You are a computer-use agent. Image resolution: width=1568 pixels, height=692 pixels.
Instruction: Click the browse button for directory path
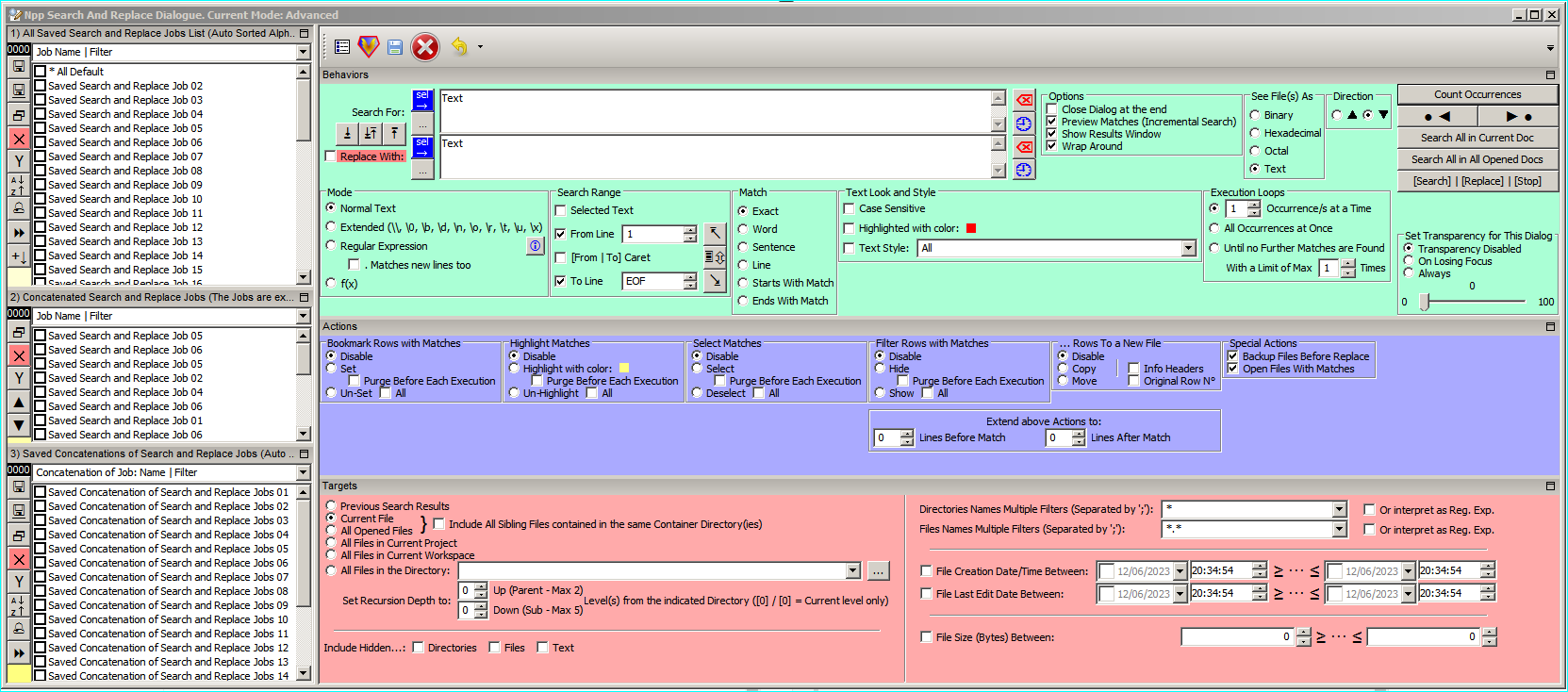point(878,570)
